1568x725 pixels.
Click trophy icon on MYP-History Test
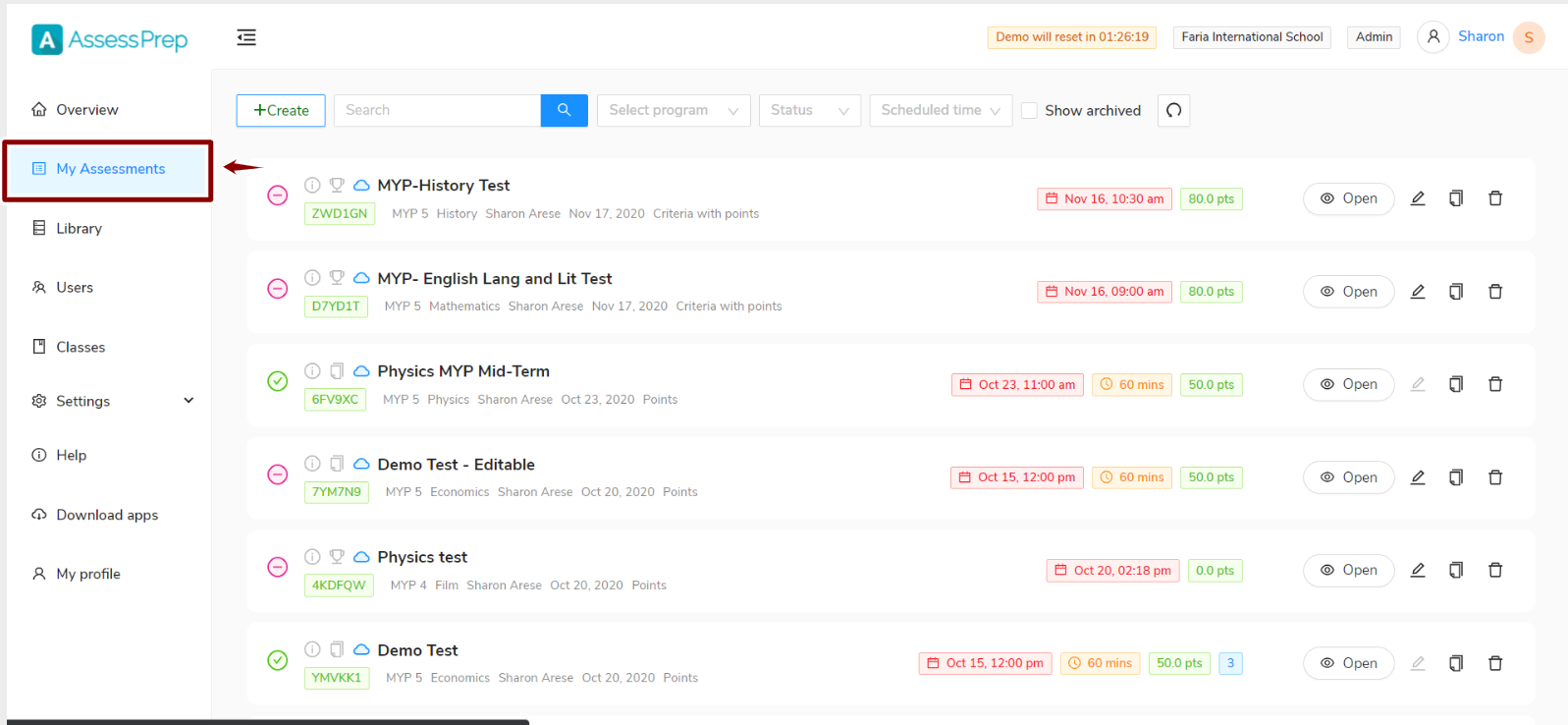click(x=337, y=185)
